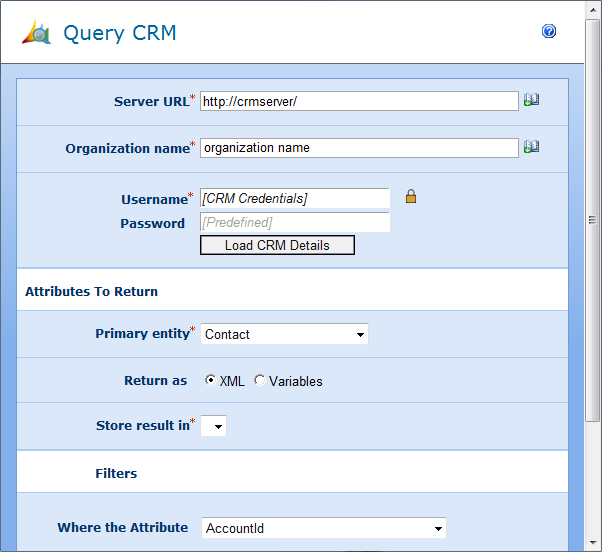Viewport: 602px width, 552px height.
Task: Select the XML radio button
Action: pos(210,381)
